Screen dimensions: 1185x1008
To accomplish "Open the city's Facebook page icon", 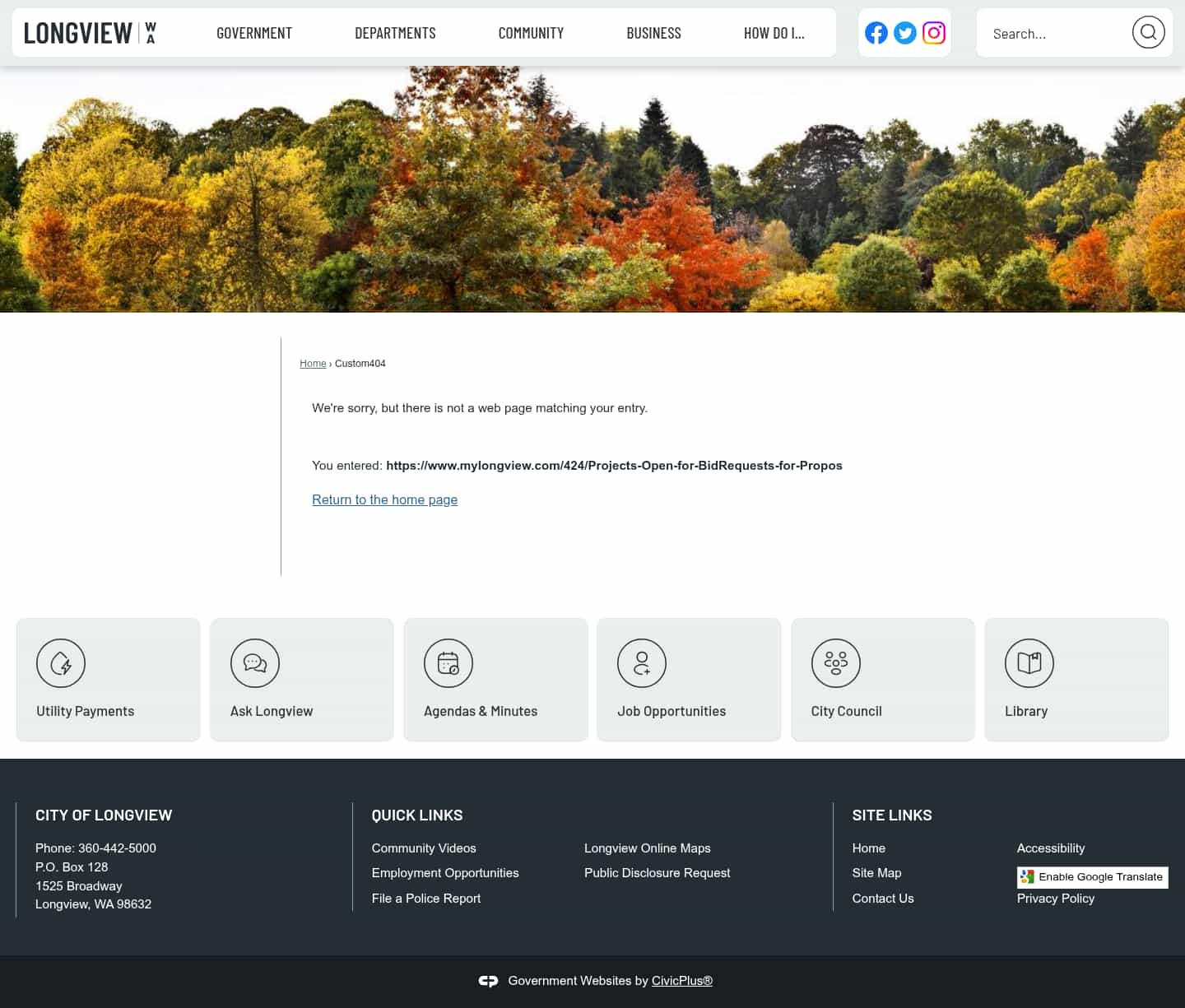I will 876,33.
